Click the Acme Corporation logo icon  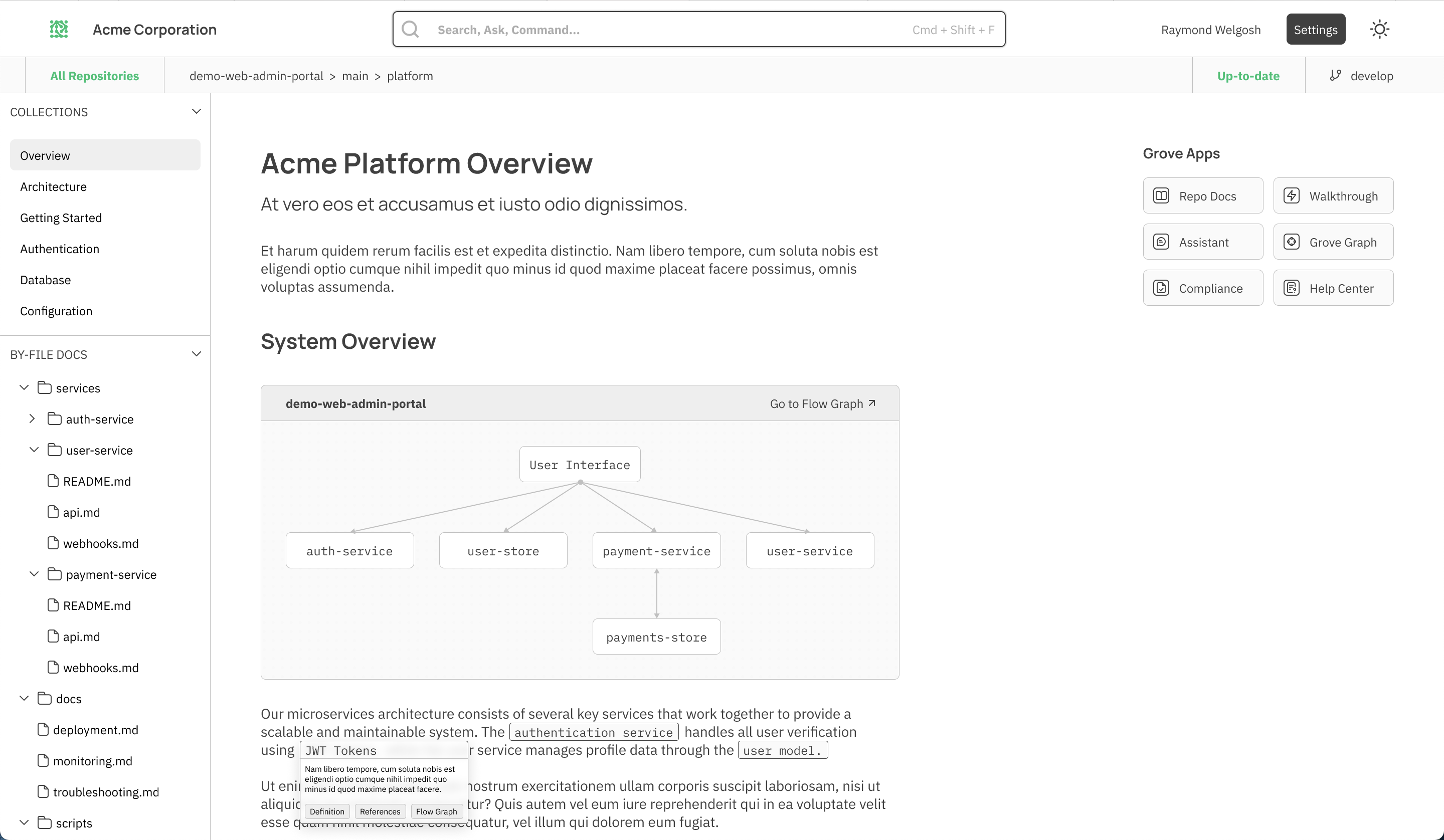coord(59,29)
